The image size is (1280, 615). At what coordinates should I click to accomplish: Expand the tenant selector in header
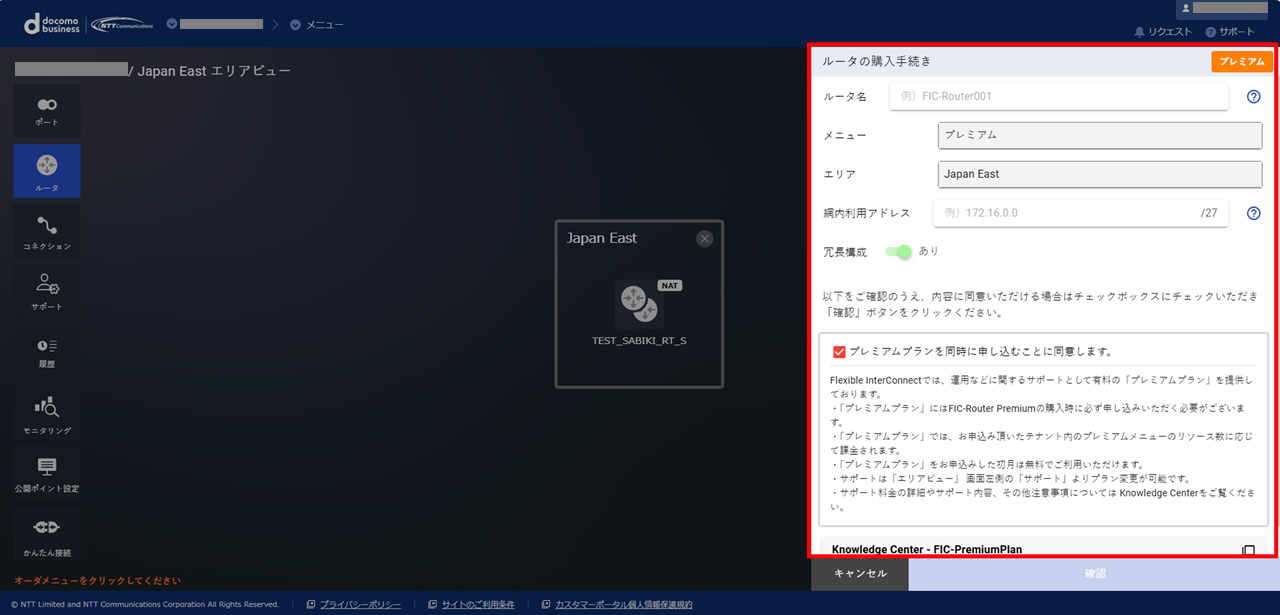click(x=215, y=24)
